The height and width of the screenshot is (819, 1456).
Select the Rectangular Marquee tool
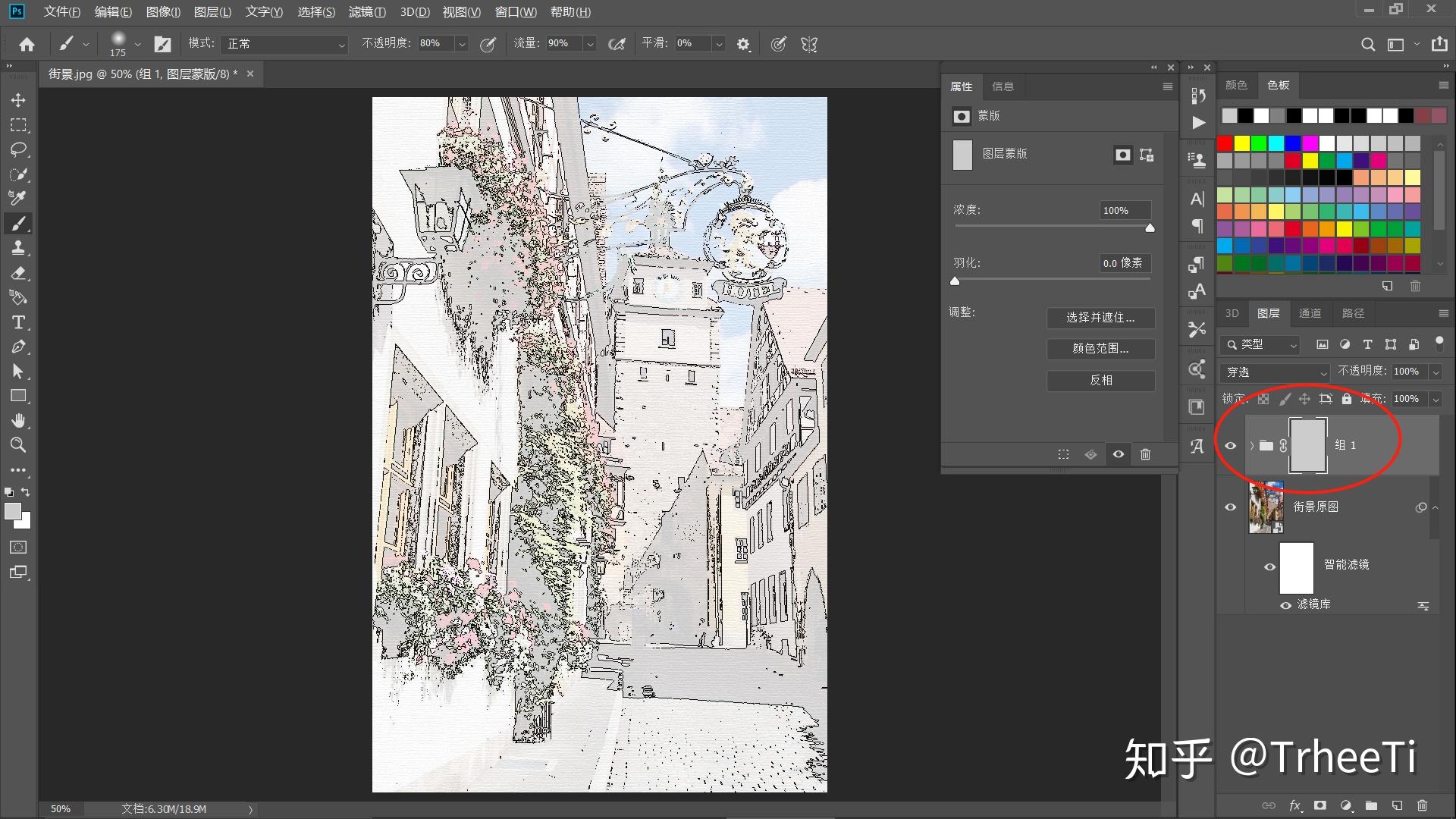tap(18, 125)
